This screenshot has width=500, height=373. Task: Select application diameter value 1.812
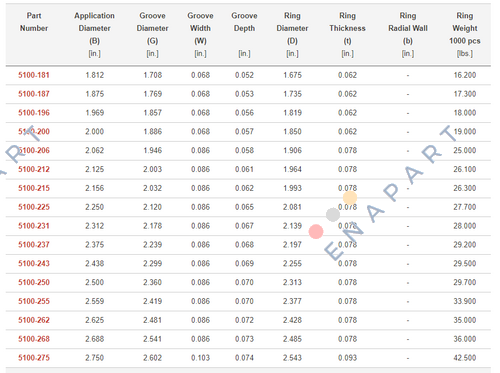click(94, 75)
